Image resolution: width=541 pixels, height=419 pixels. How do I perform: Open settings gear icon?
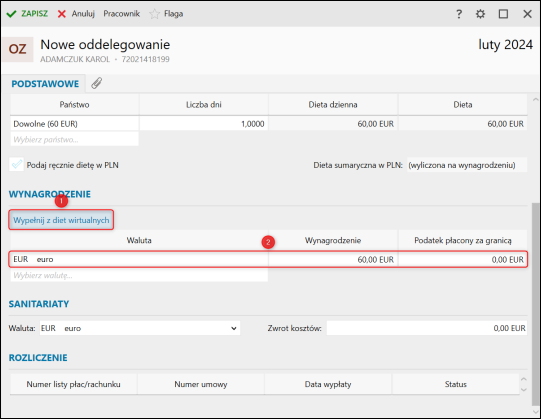[x=480, y=14]
